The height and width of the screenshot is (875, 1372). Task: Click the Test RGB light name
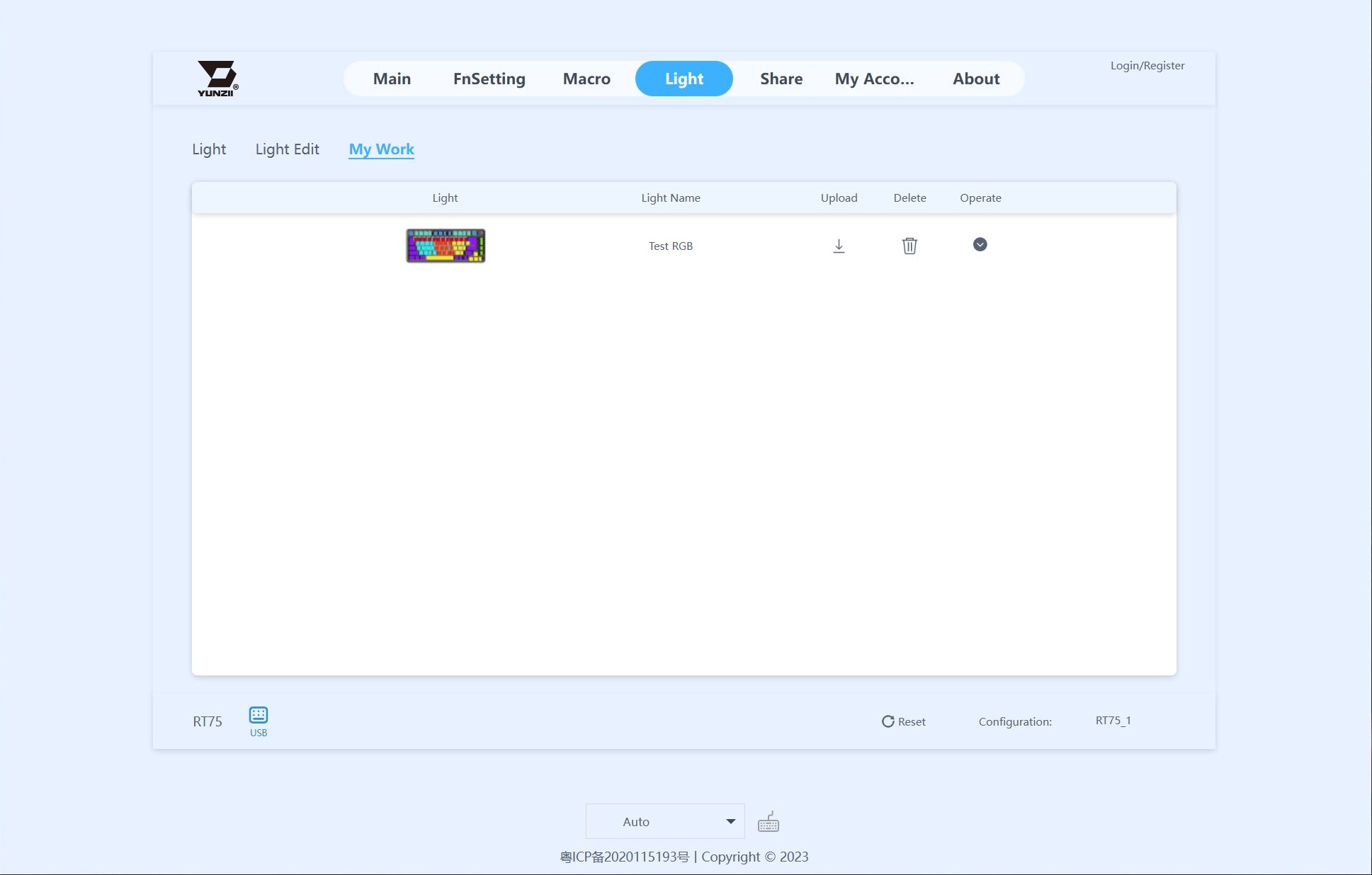671,246
